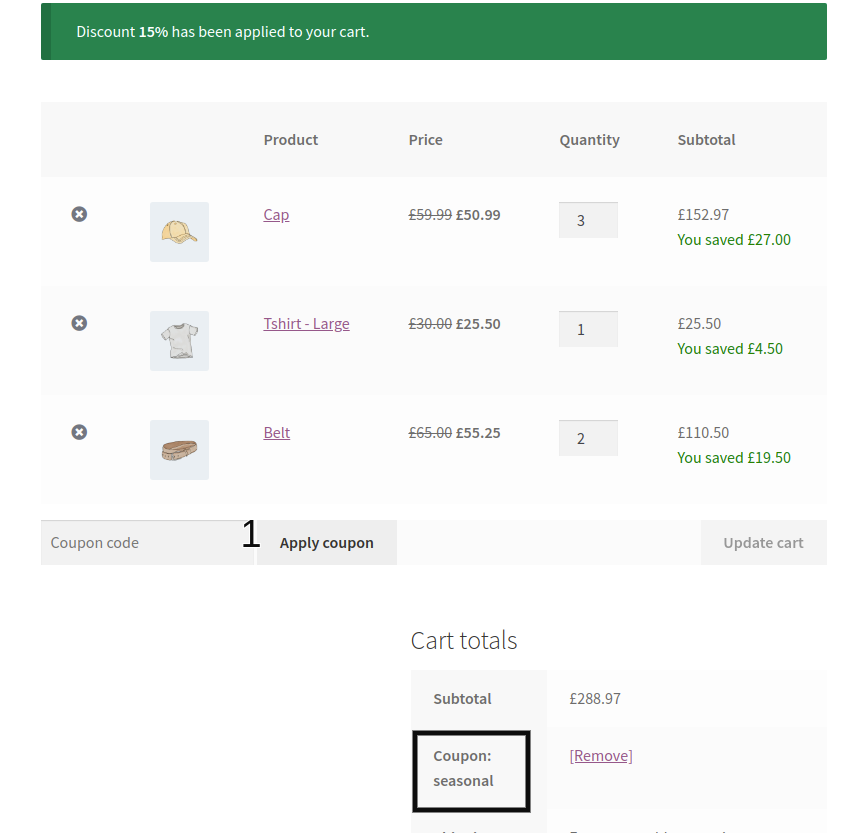Remove the Belt item from cart
868x833 pixels.
click(79, 432)
